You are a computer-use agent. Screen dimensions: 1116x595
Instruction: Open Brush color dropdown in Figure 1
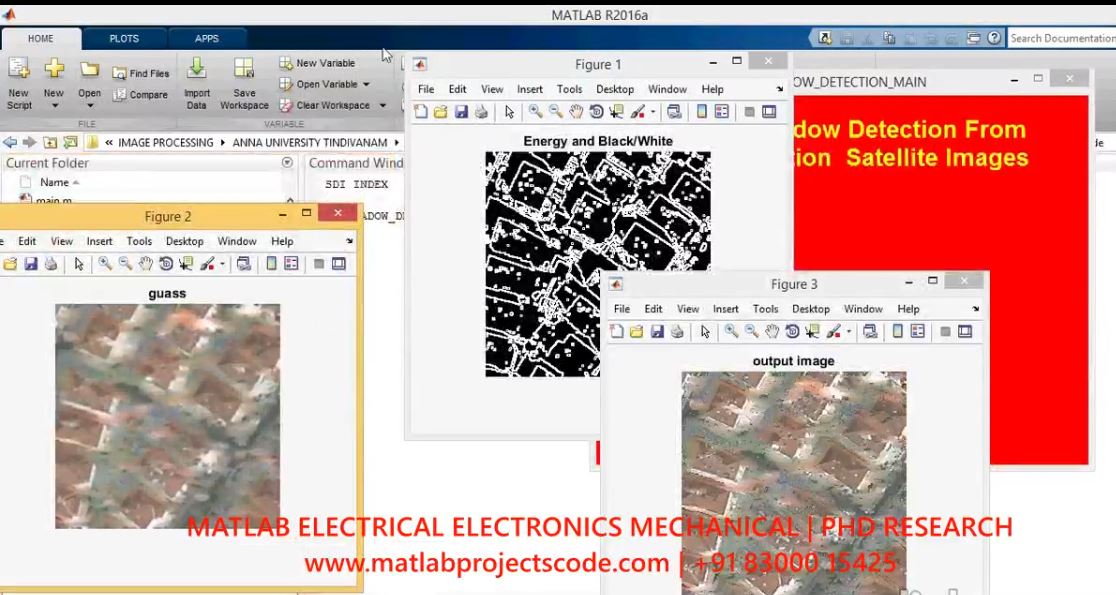click(x=653, y=112)
